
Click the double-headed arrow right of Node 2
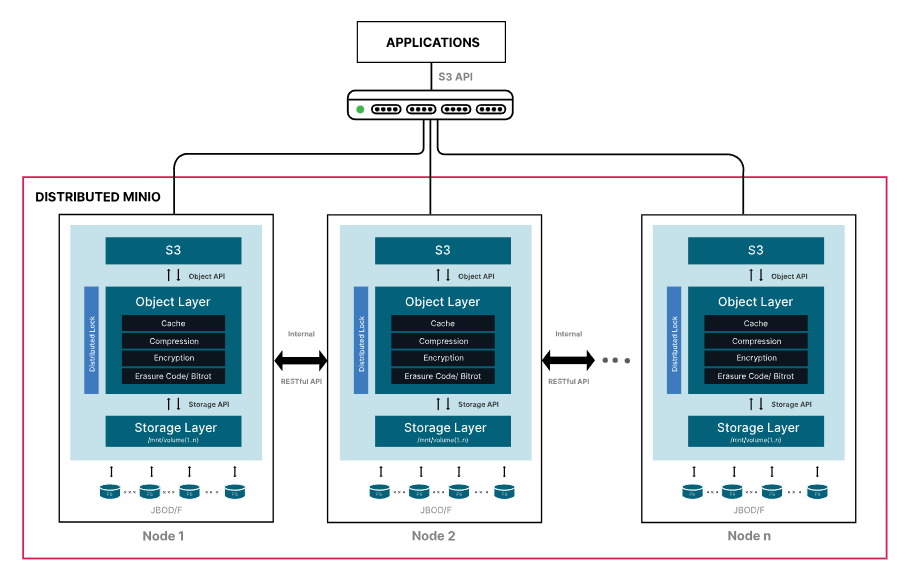pos(568,361)
